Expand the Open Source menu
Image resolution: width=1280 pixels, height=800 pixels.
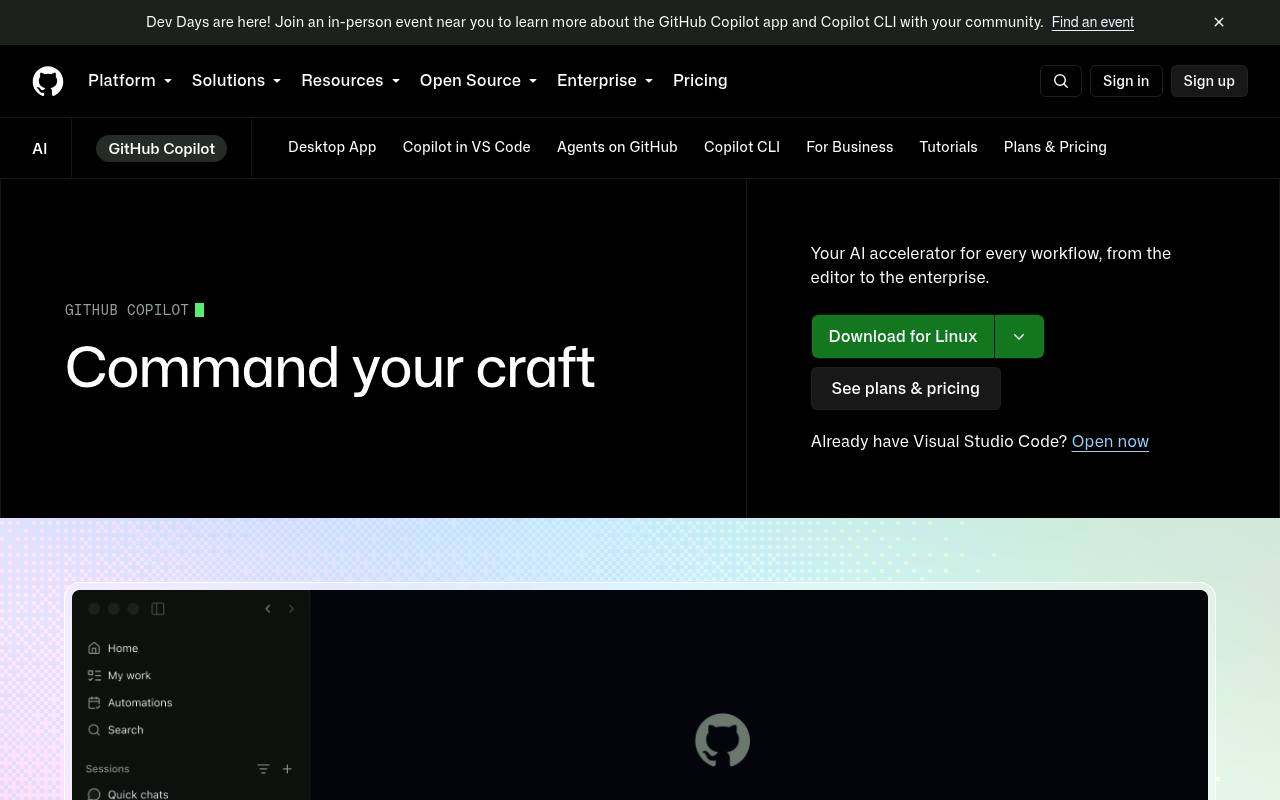(x=479, y=81)
